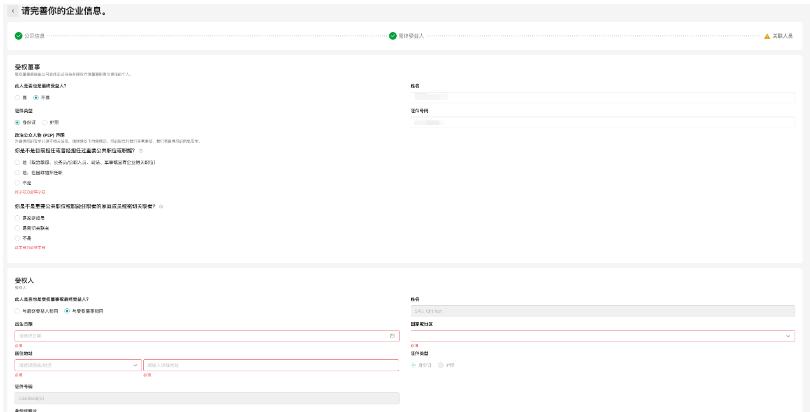Choose 护照 as authorized director document type

(x=45, y=122)
